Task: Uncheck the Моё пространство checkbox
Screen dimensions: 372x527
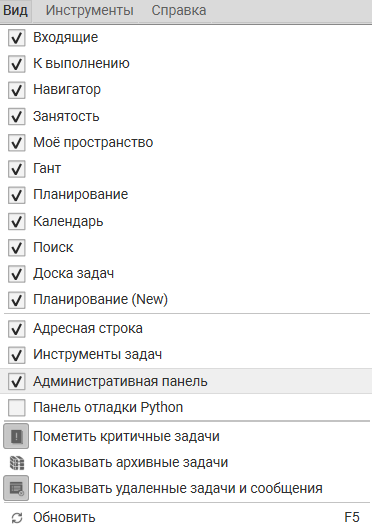Action: [16, 143]
